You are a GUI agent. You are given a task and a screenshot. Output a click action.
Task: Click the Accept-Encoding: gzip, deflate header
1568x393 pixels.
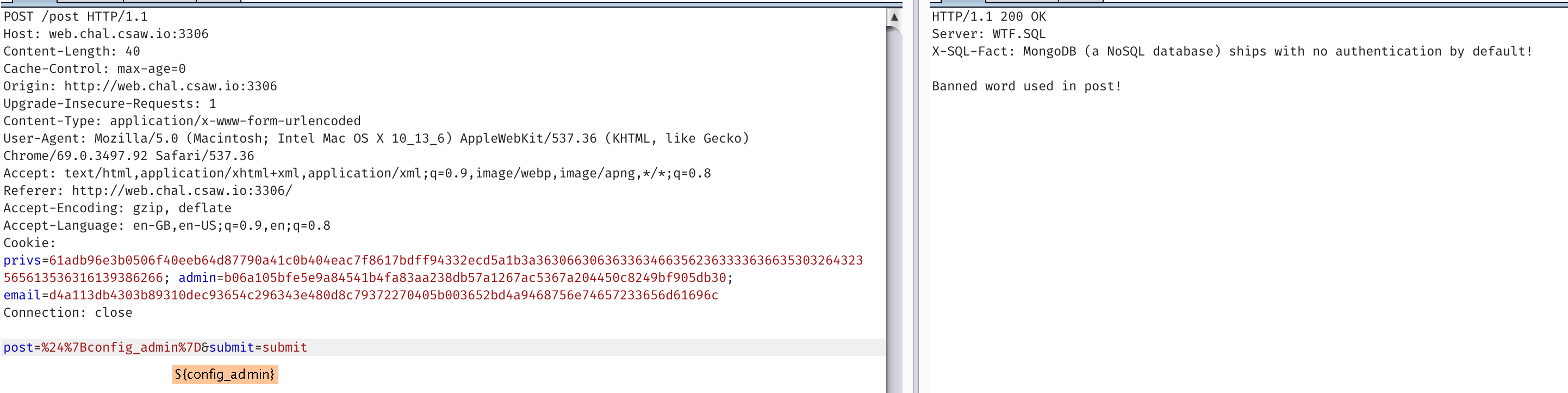pyautogui.click(x=117, y=208)
